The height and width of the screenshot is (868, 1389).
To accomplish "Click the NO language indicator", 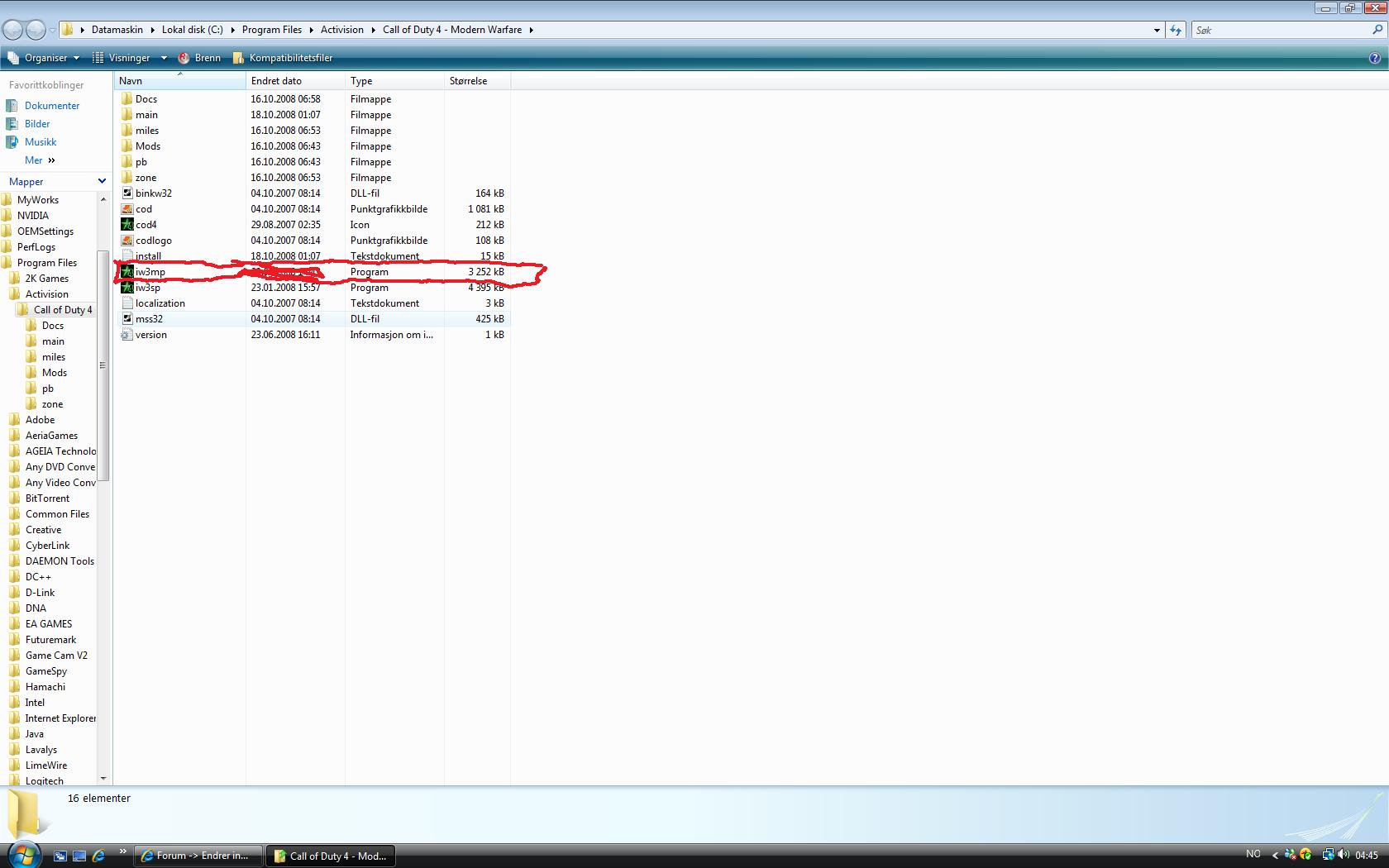I will (1253, 854).
